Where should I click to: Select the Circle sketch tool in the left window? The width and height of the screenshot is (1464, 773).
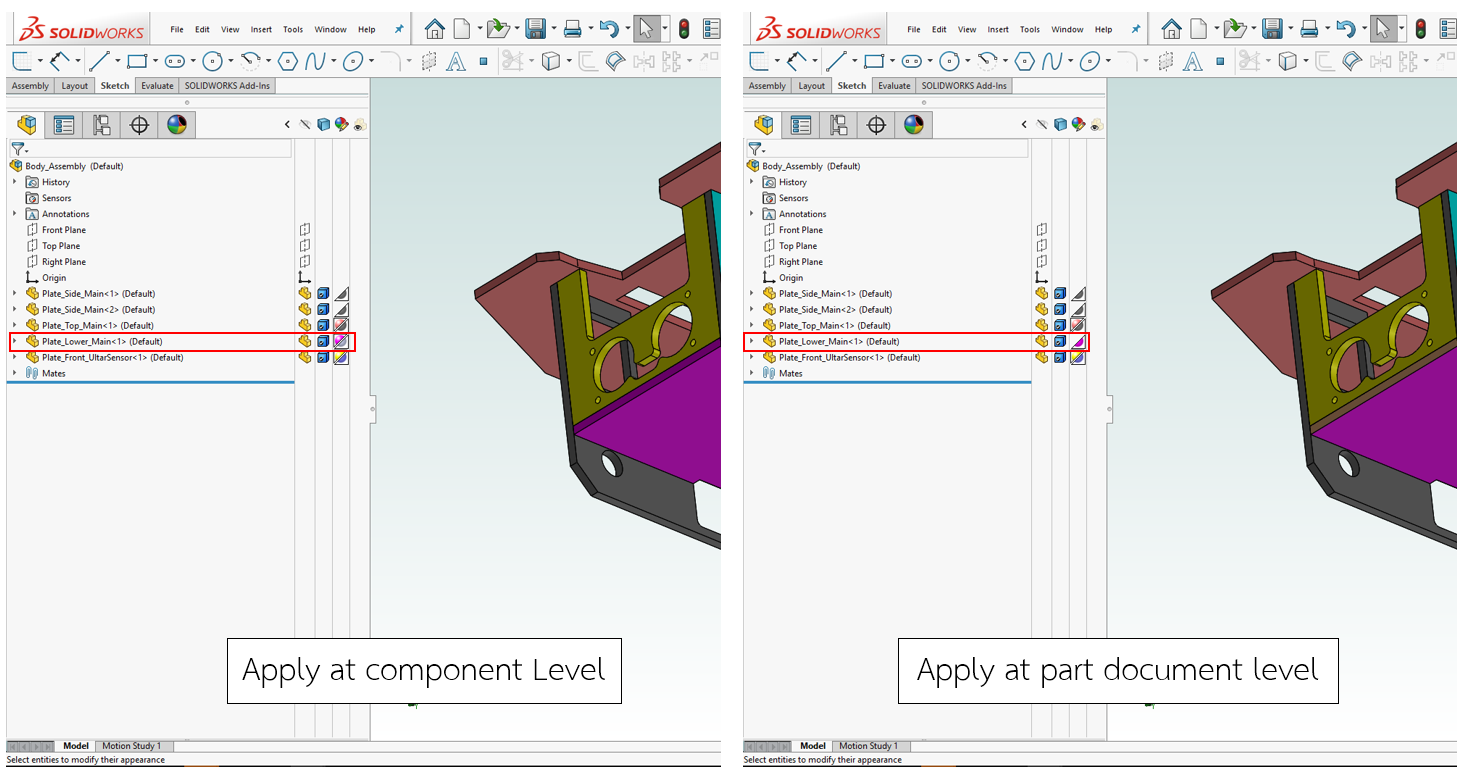[211, 62]
